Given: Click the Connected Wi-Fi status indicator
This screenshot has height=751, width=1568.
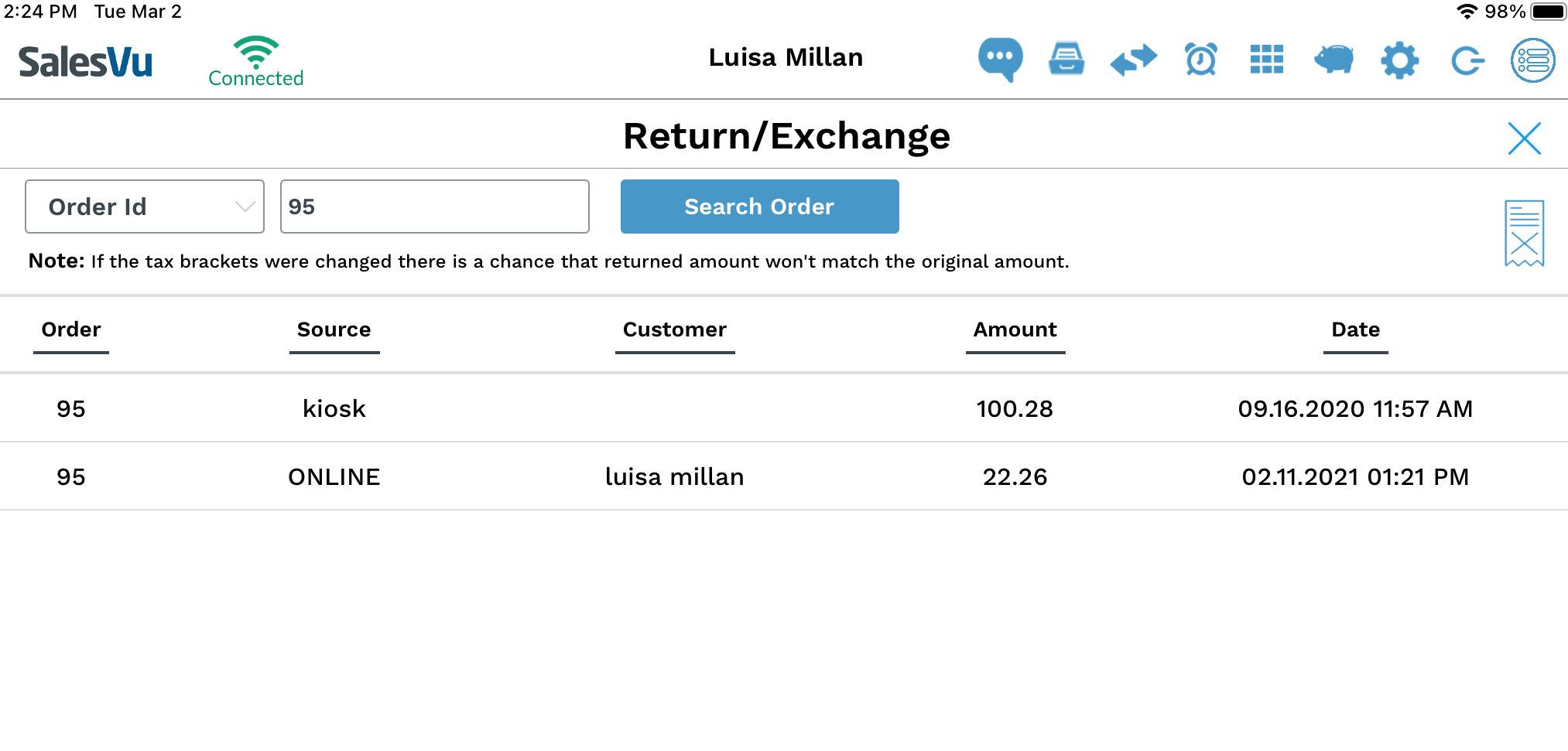Looking at the screenshot, I should click(256, 62).
